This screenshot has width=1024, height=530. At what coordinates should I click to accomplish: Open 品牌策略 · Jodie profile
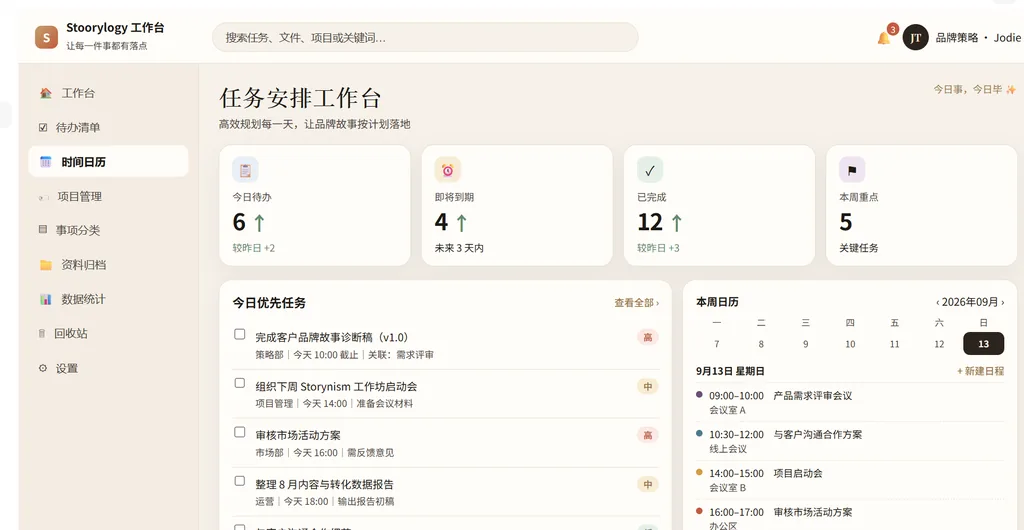click(978, 38)
